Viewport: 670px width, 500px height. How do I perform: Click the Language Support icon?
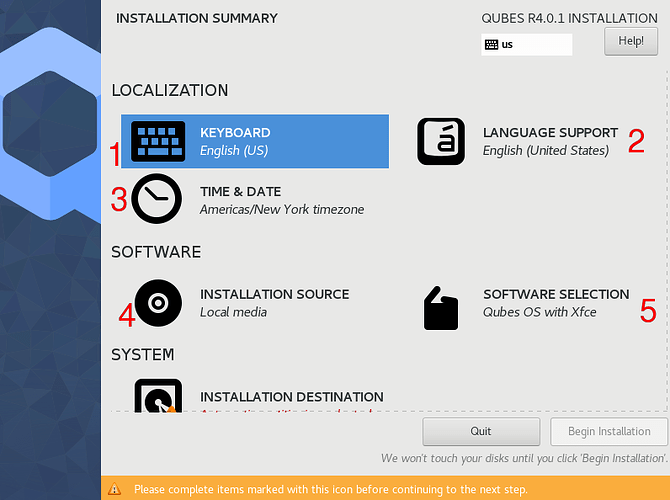(x=441, y=141)
